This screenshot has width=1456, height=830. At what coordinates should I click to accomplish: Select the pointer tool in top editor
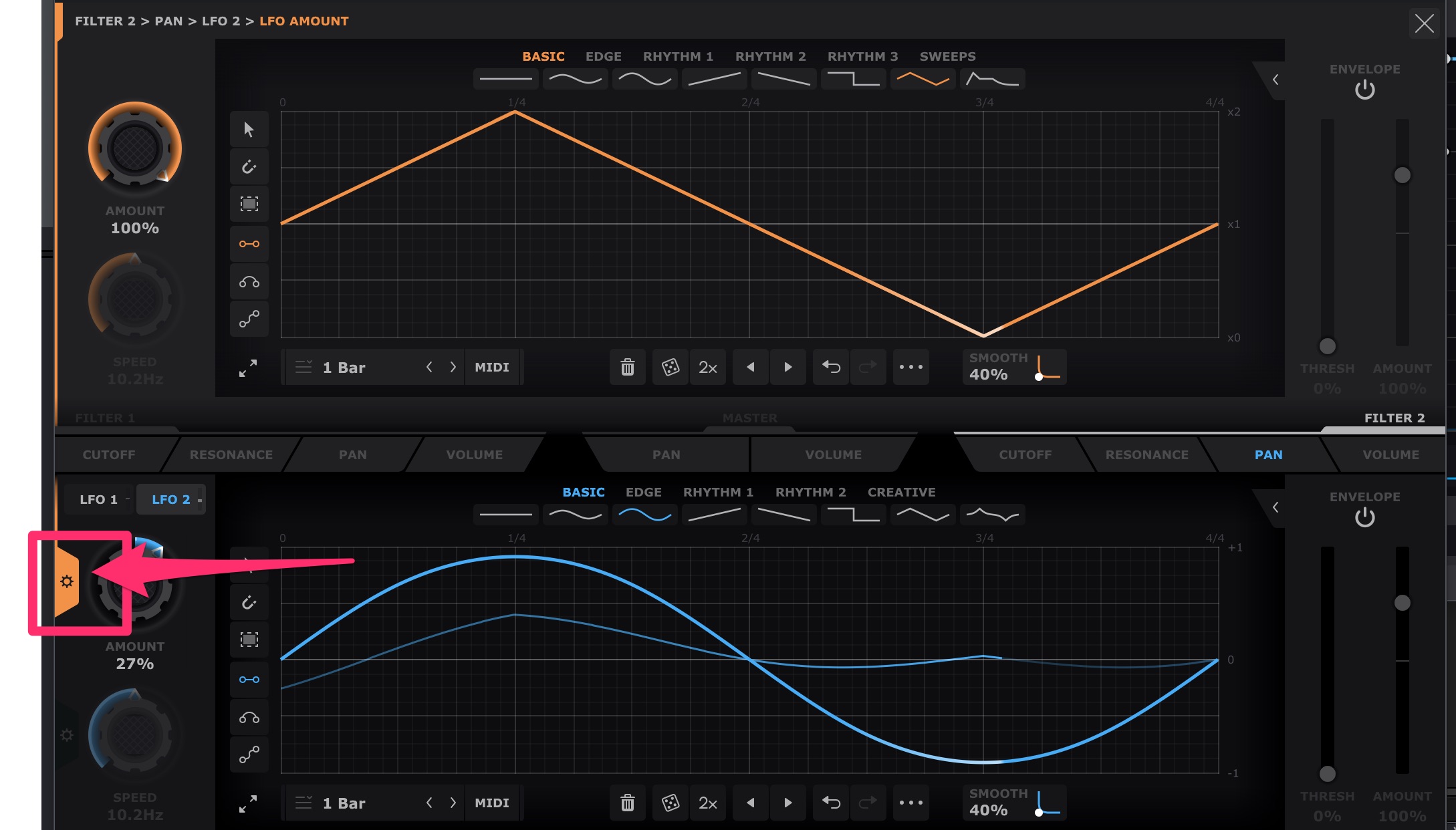249,129
